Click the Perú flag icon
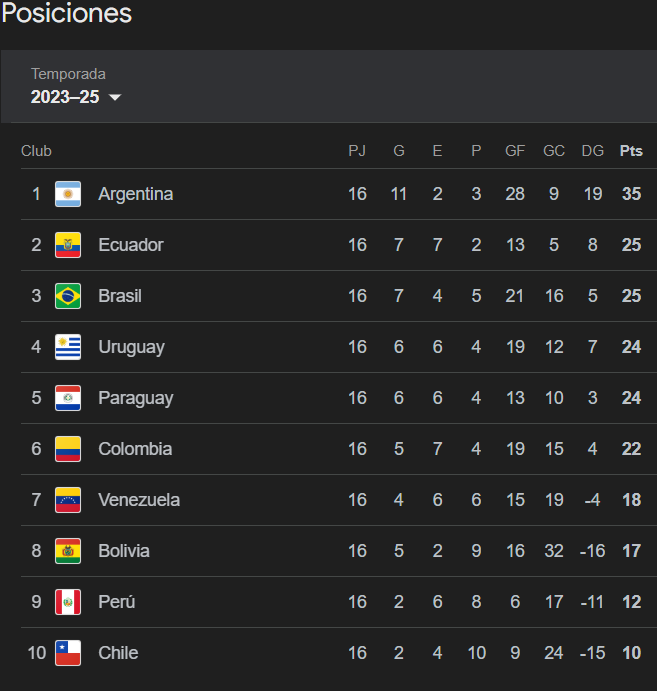 [x=68, y=602]
